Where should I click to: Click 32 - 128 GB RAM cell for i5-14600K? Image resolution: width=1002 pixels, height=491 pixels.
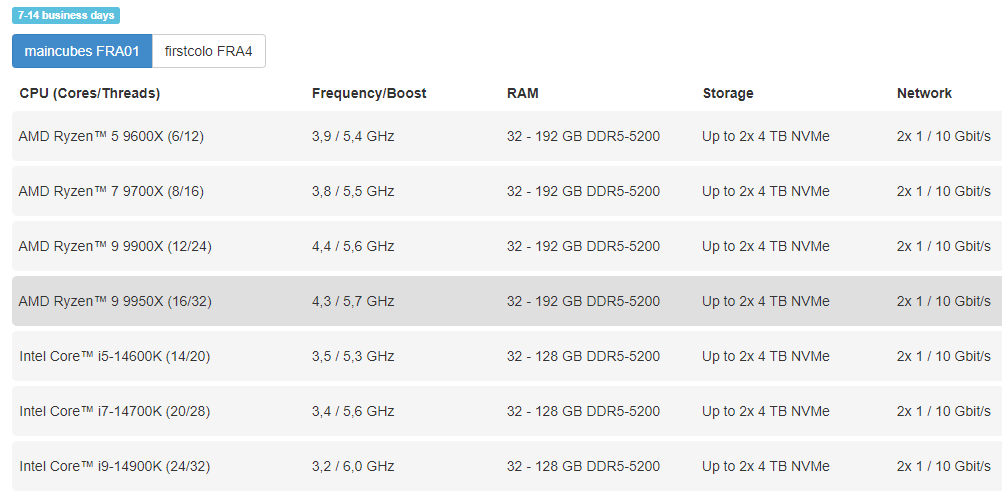point(583,356)
